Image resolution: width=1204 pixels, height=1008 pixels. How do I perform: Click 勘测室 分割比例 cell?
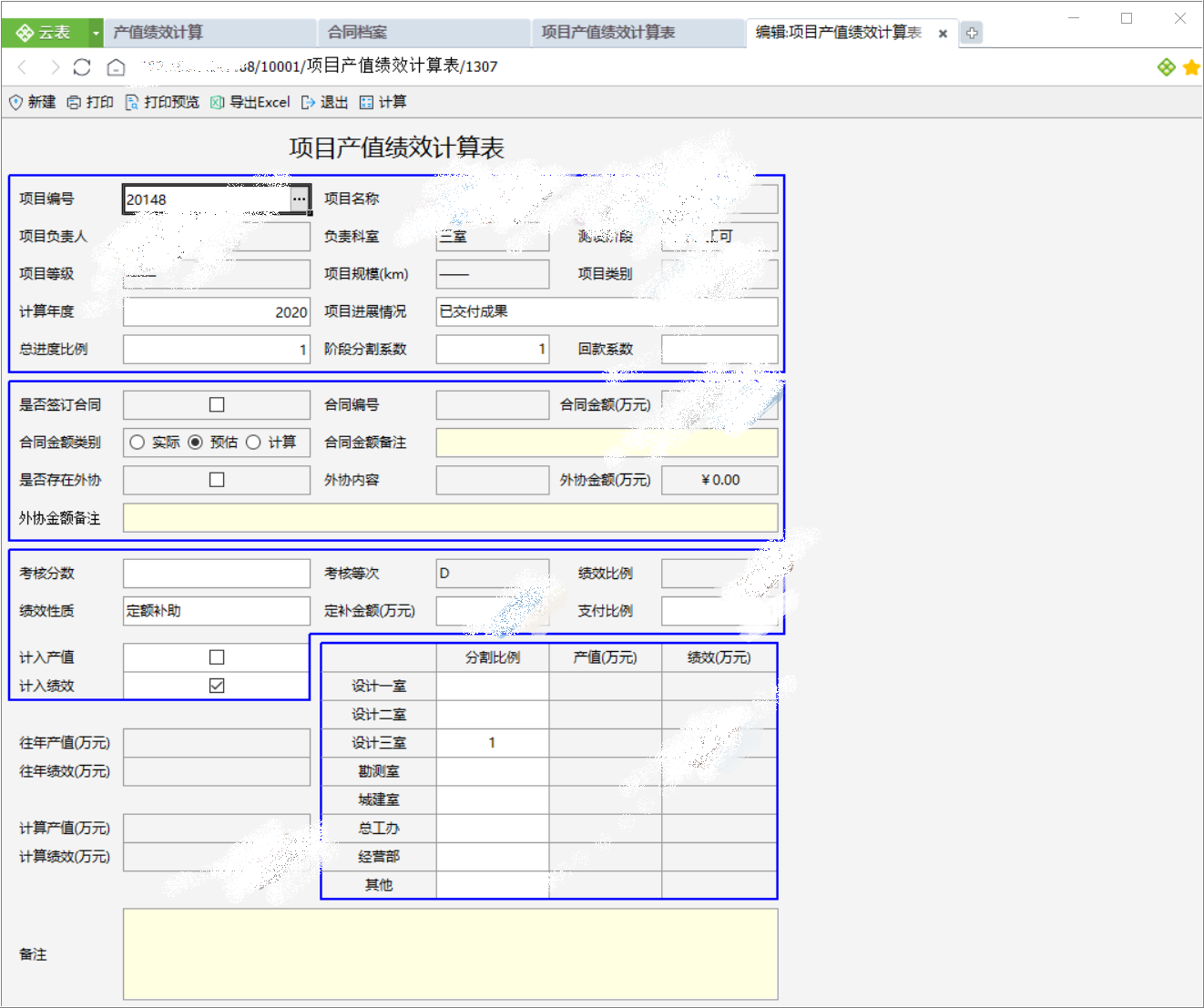pos(493,771)
